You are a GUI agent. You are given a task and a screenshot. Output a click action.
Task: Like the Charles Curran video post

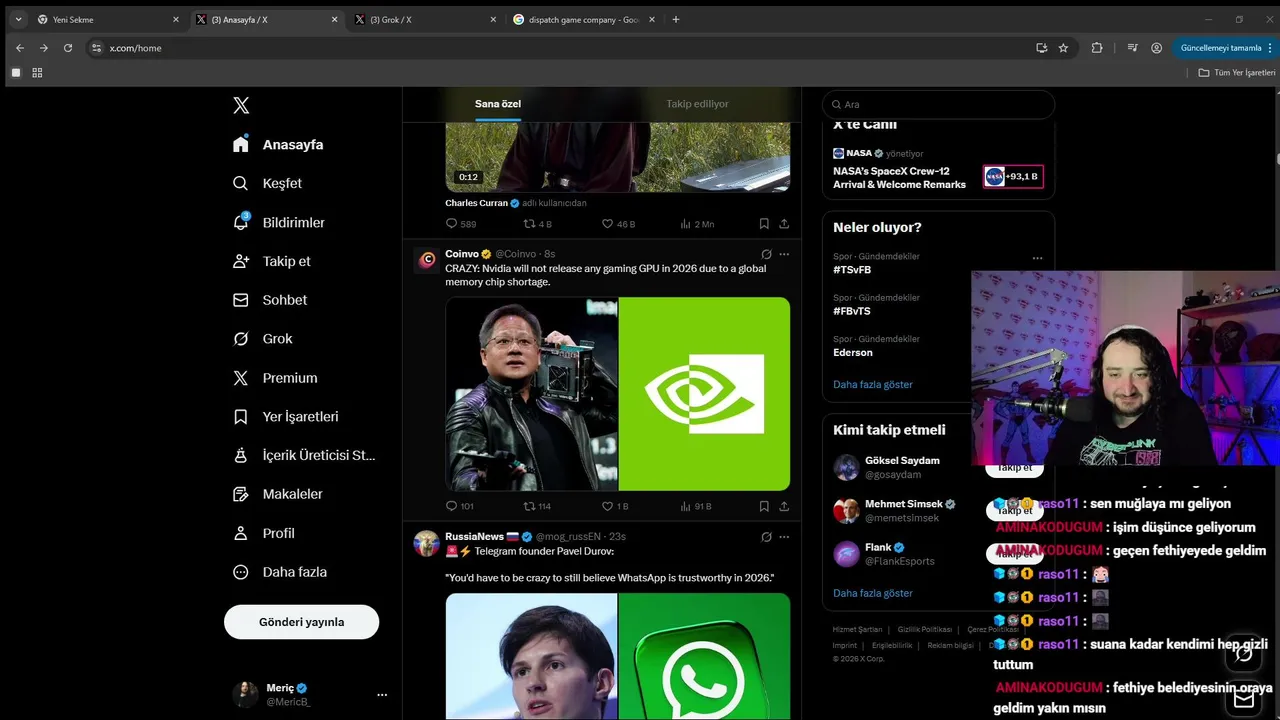(x=618, y=224)
